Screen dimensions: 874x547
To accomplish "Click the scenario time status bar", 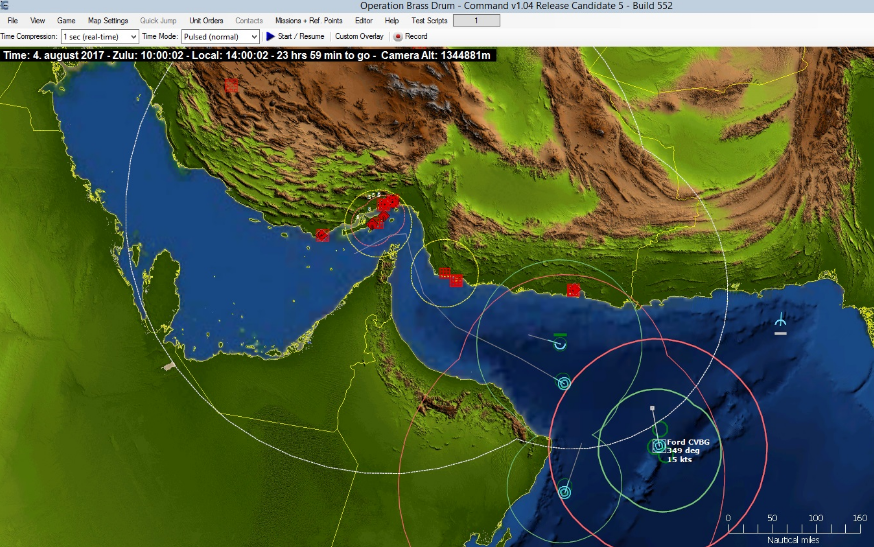I will coord(247,55).
